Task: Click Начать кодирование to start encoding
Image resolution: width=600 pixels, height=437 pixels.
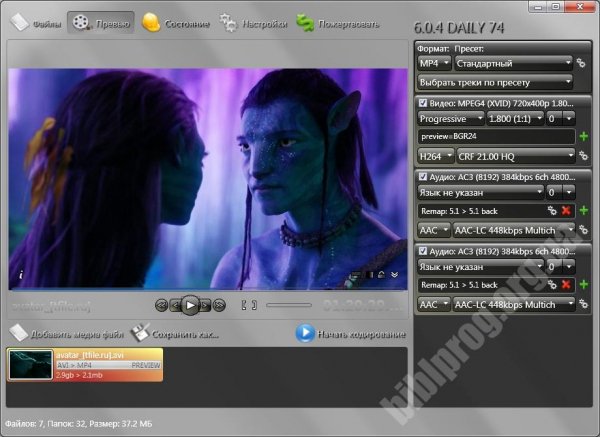Action: tap(351, 334)
